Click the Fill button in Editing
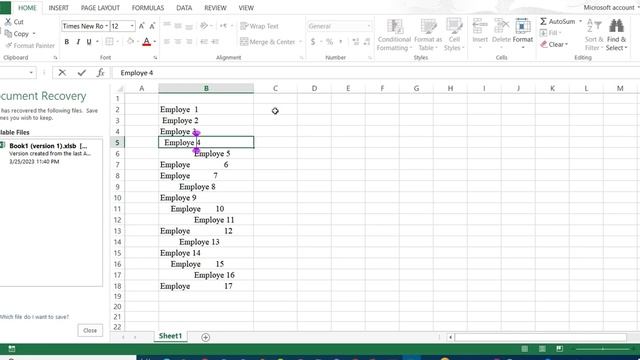 (x=550, y=33)
